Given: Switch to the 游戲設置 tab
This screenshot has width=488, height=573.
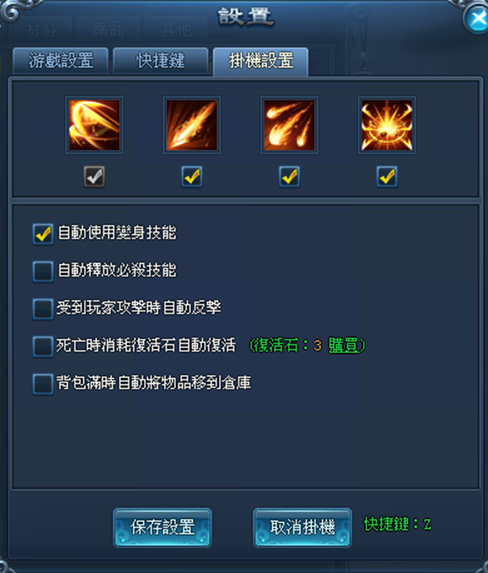Looking at the screenshot, I should tap(61, 61).
